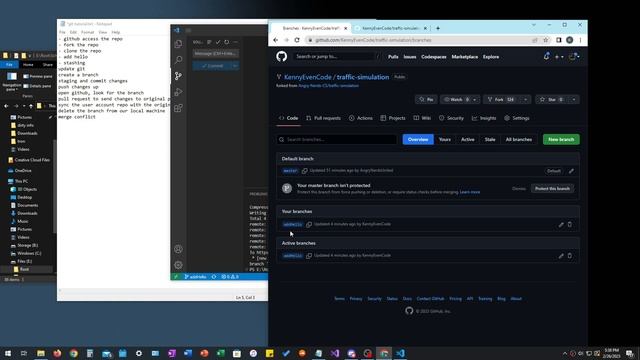Click the refresh icon in Source Control header
This screenshot has height=360, width=640.
227,42
